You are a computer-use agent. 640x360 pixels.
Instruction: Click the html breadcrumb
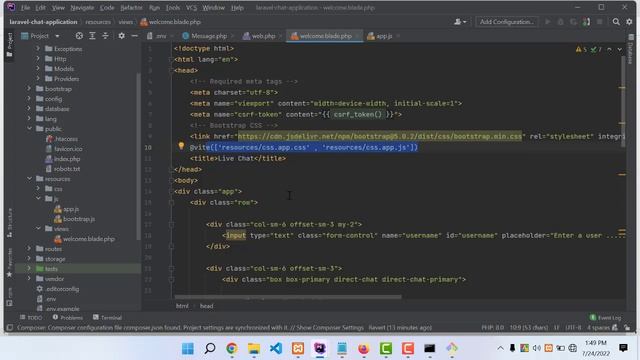[x=182, y=306]
